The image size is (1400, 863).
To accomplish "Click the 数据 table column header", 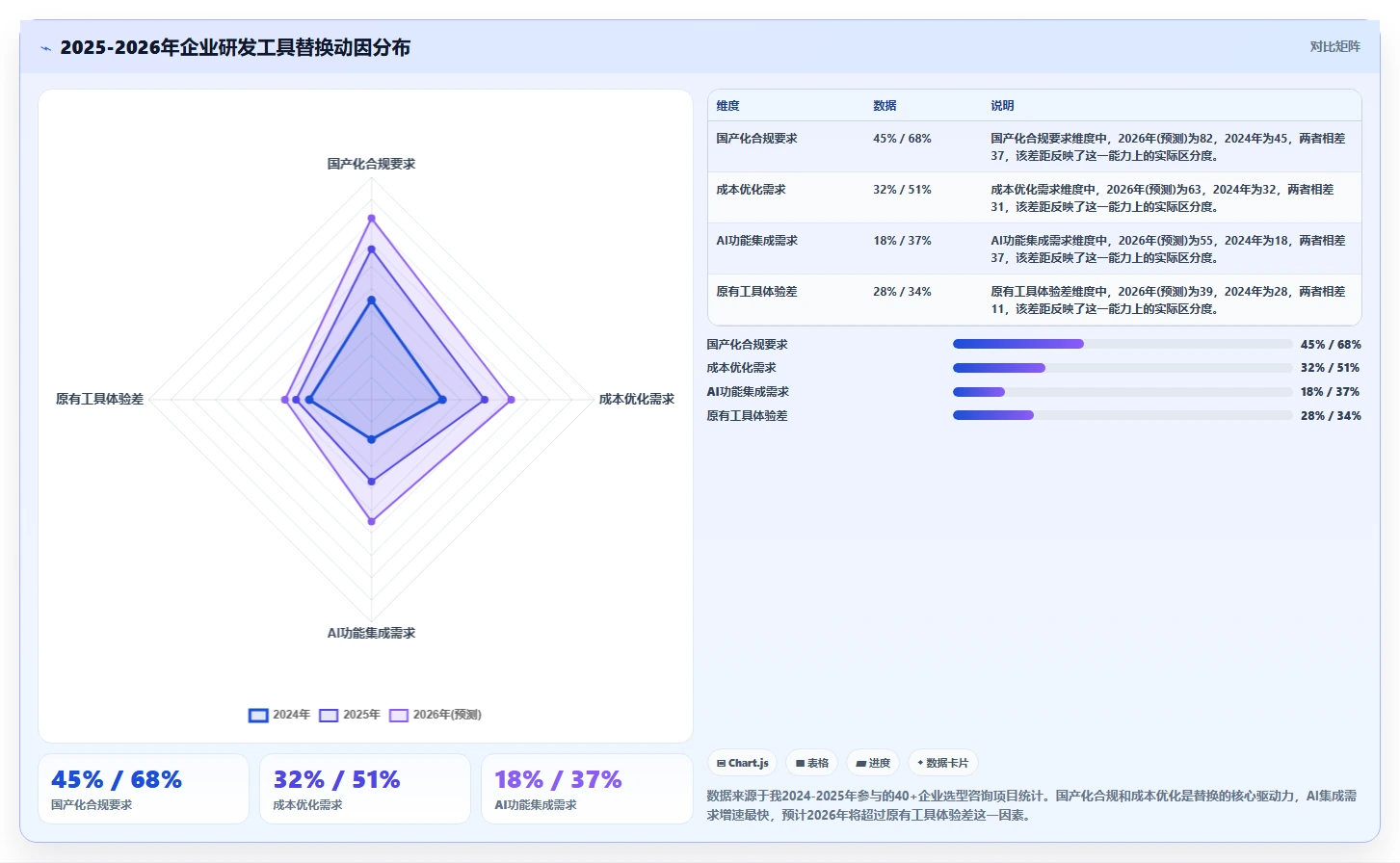I will click(x=885, y=106).
